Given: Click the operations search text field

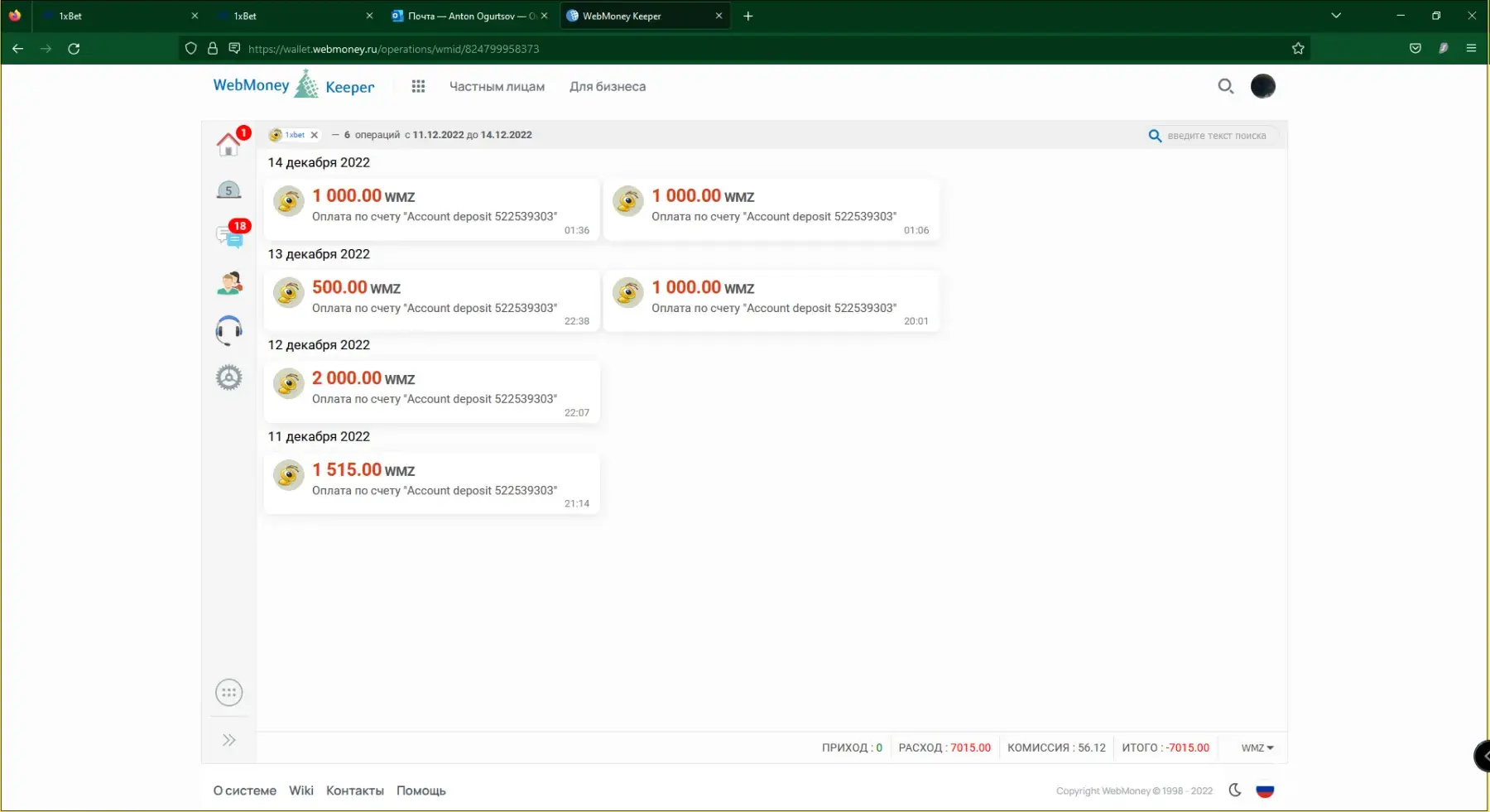Looking at the screenshot, I should pos(1216,136).
